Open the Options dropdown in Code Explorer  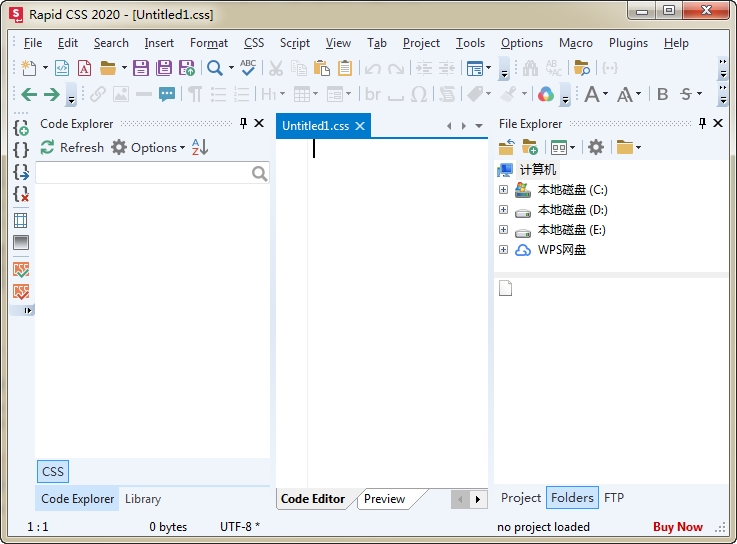coord(149,148)
